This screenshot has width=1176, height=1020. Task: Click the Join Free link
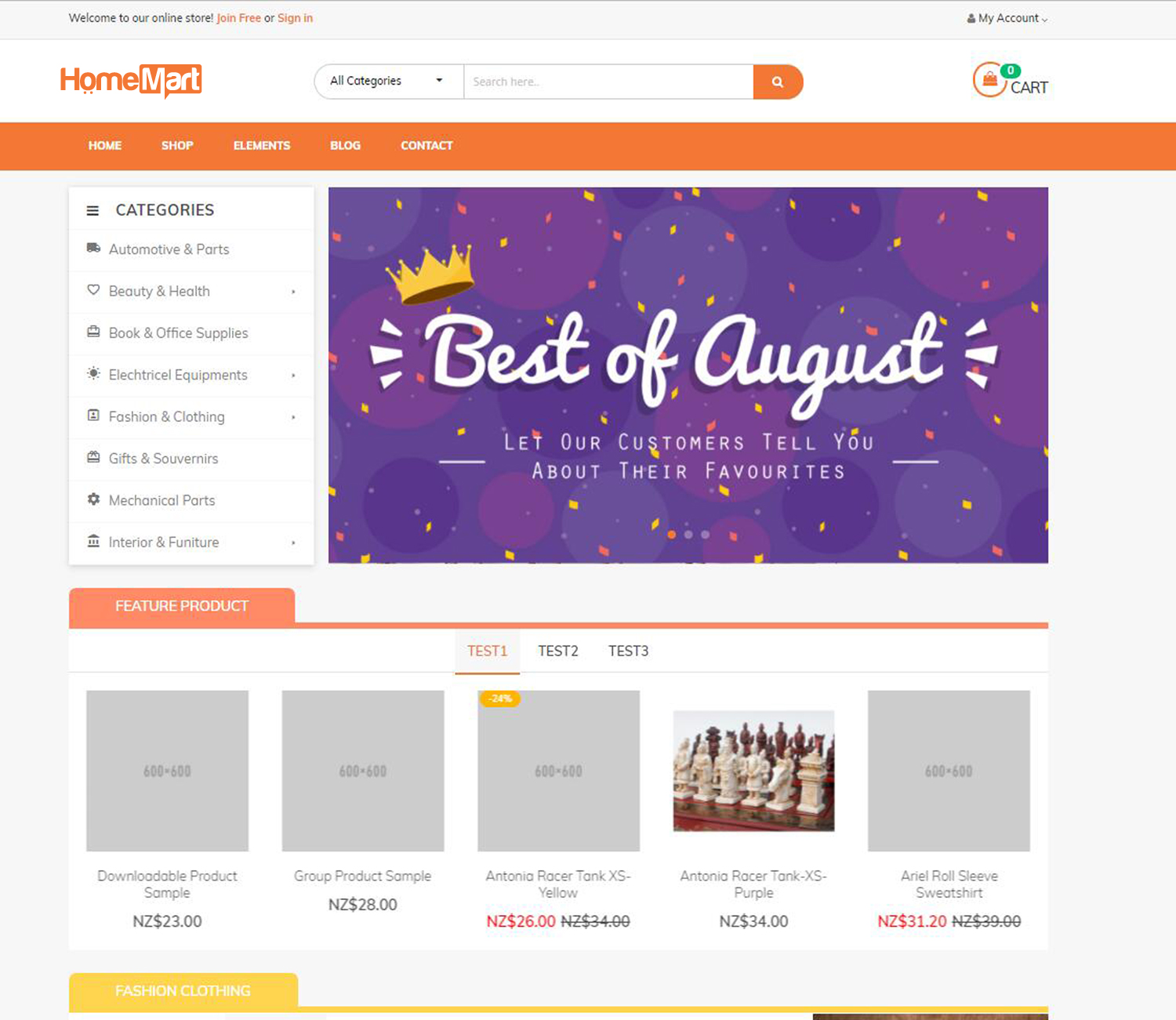238,18
